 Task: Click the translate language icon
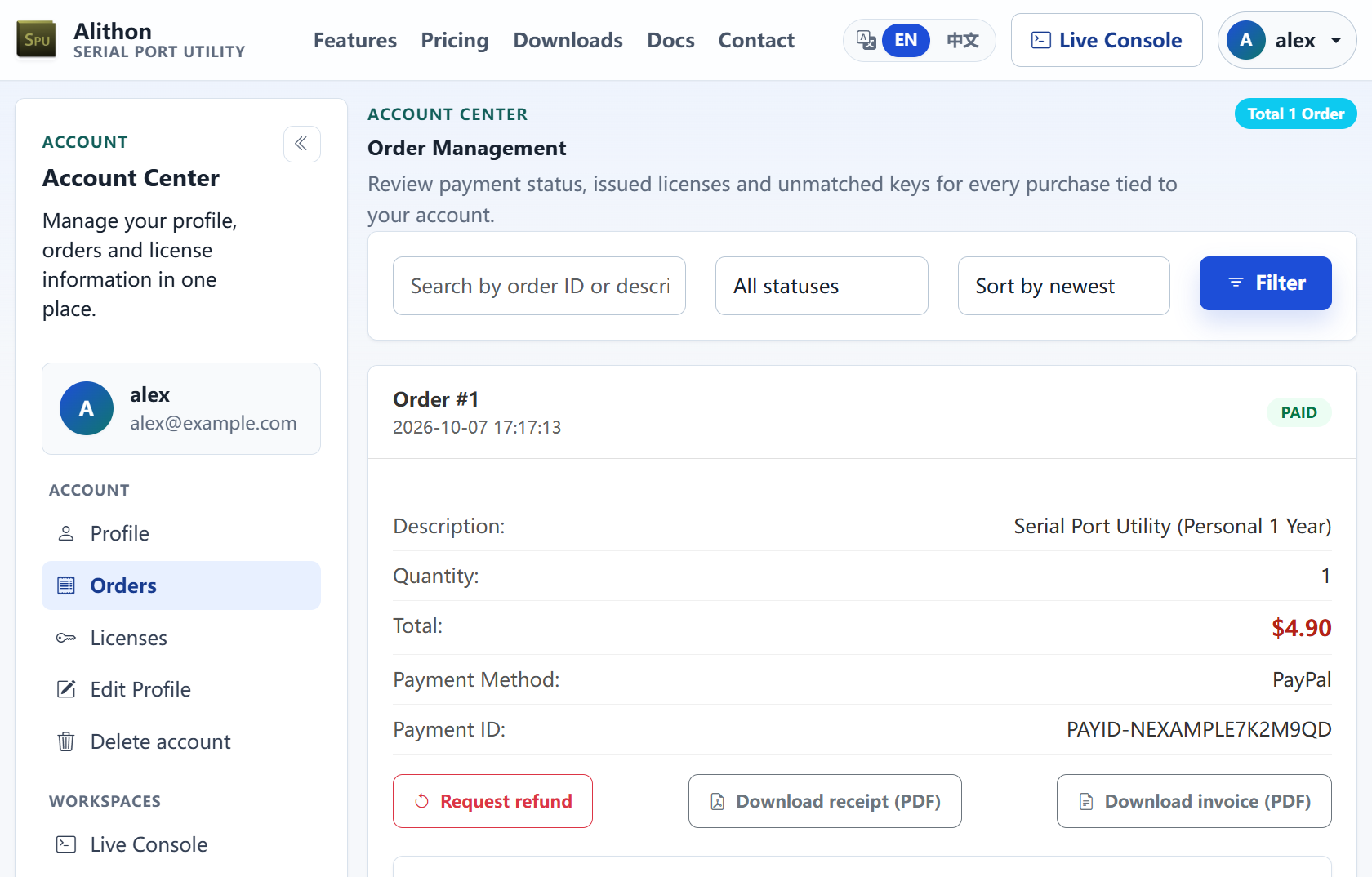pyautogui.click(x=866, y=40)
